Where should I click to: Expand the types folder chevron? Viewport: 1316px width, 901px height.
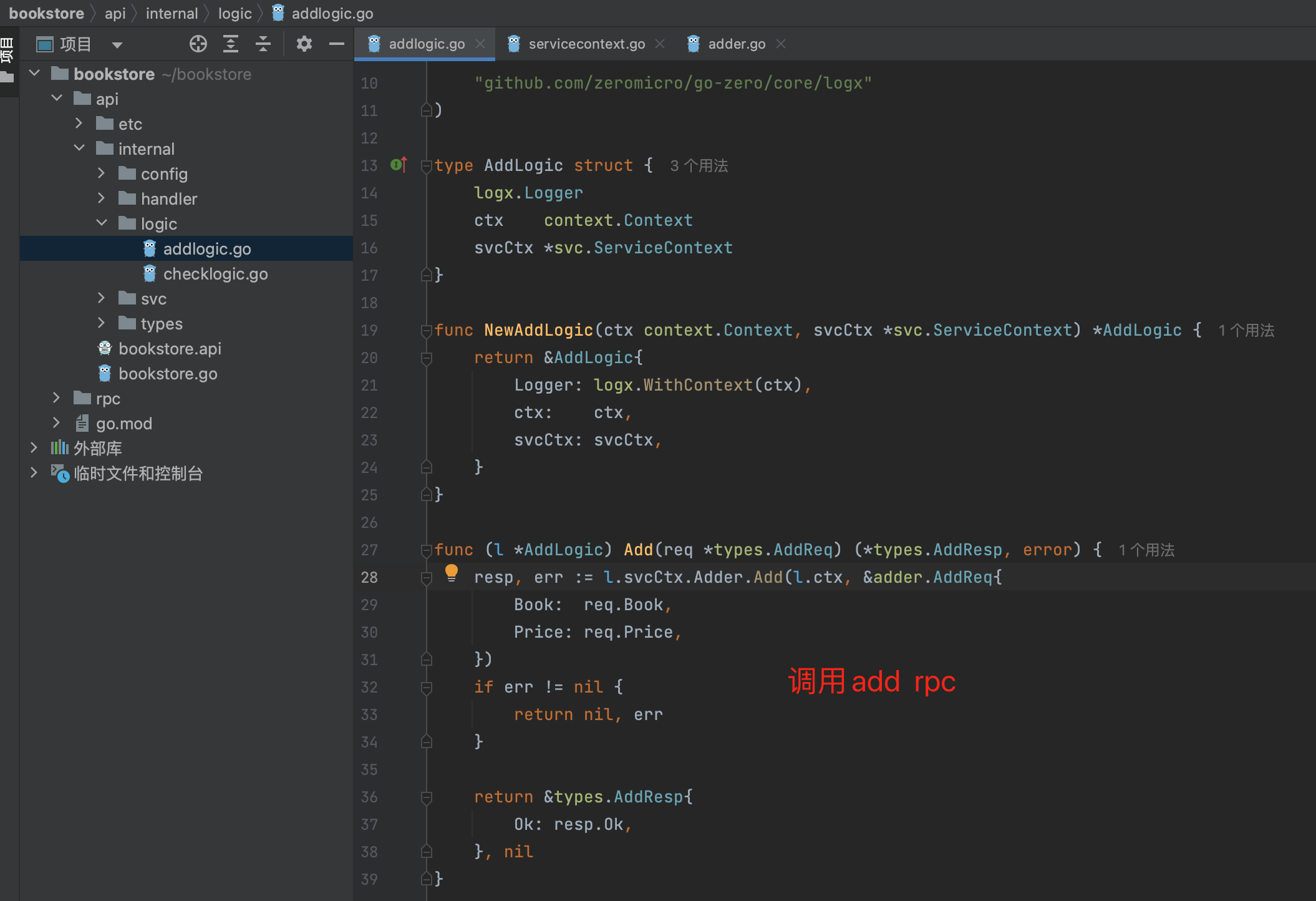pyautogui.click(x=102, y=323)
